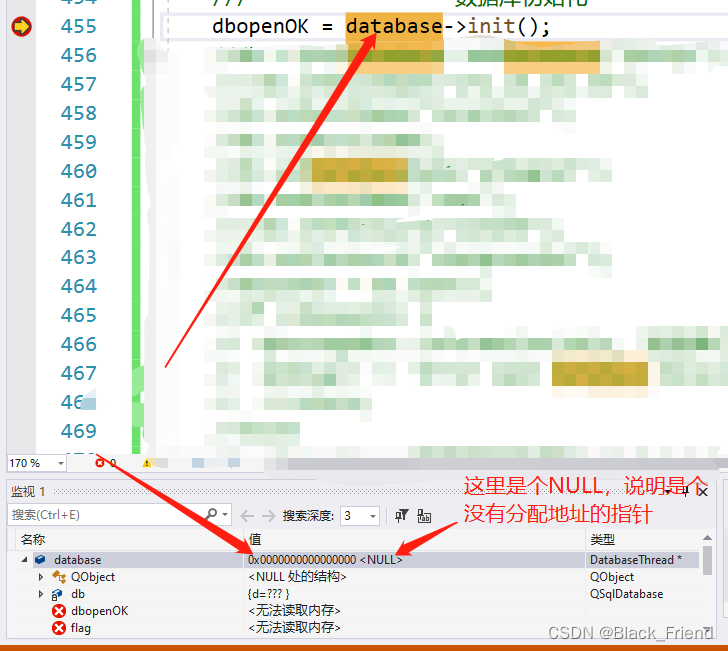Click the database object cube icon
The width and height of the screenshot is (728, 651).
click(40, 560)
